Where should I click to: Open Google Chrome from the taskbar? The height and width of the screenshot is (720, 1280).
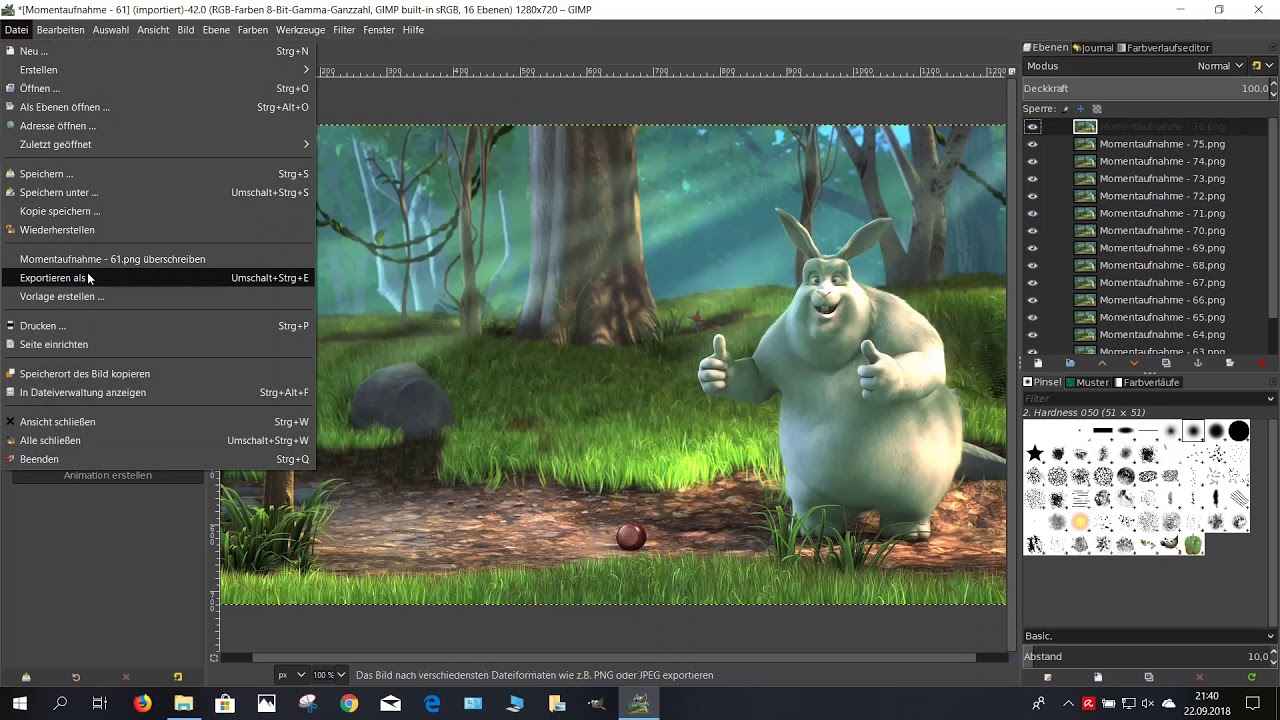coord(348,703)
